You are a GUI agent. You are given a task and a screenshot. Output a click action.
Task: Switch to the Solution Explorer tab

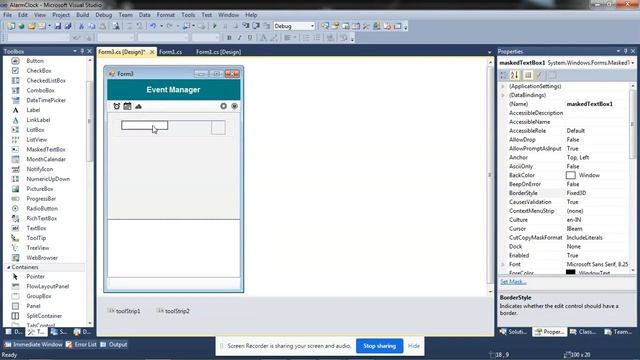(x=513, y=332)
